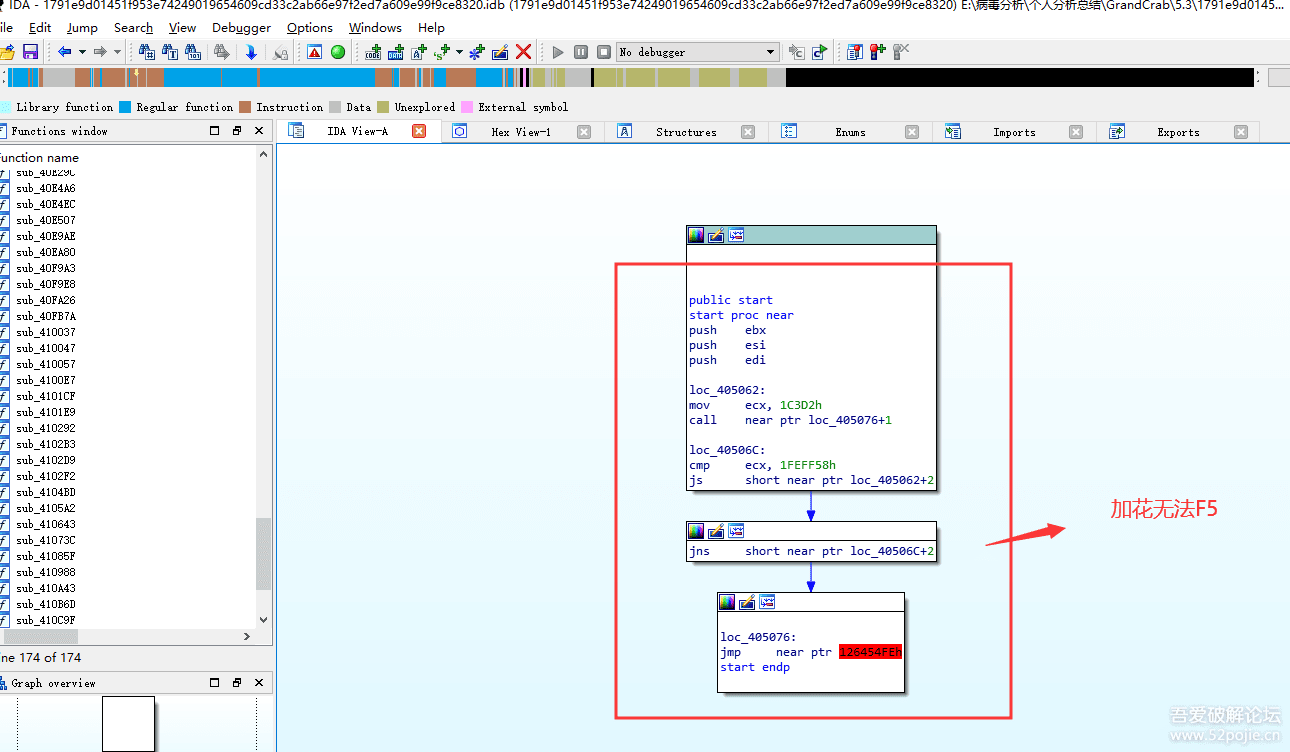Click the breakpoint list icon in toolbar

pos(855,51)
